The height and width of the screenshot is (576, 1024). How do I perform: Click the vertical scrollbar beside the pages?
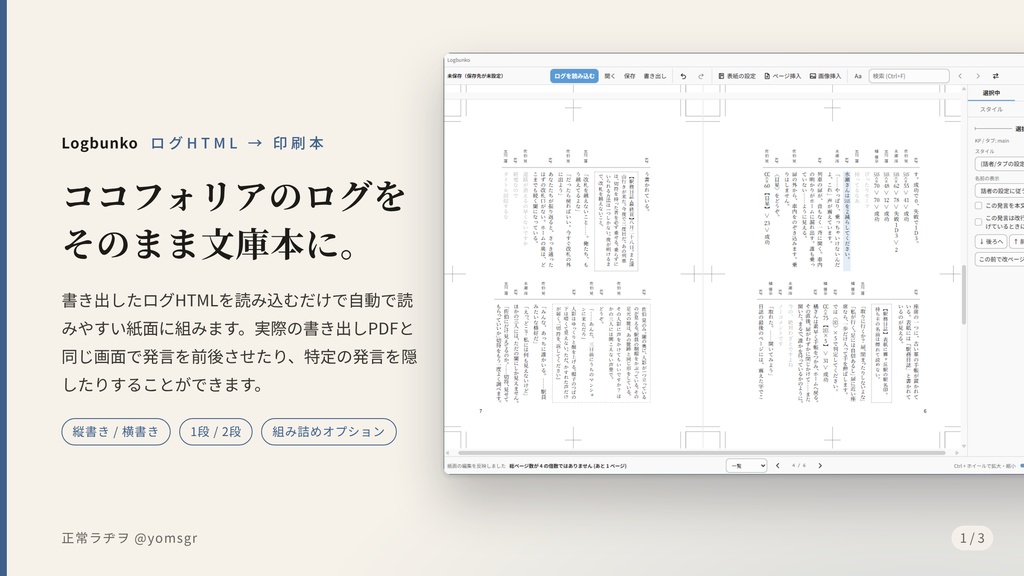(x=963, y=295)
